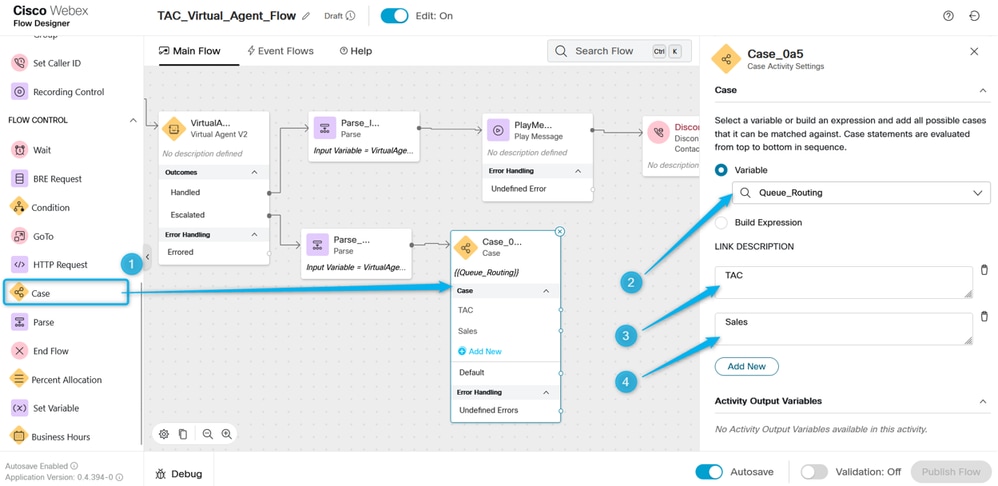
Task: Delete the TAC link description
Action: [984, 271]
